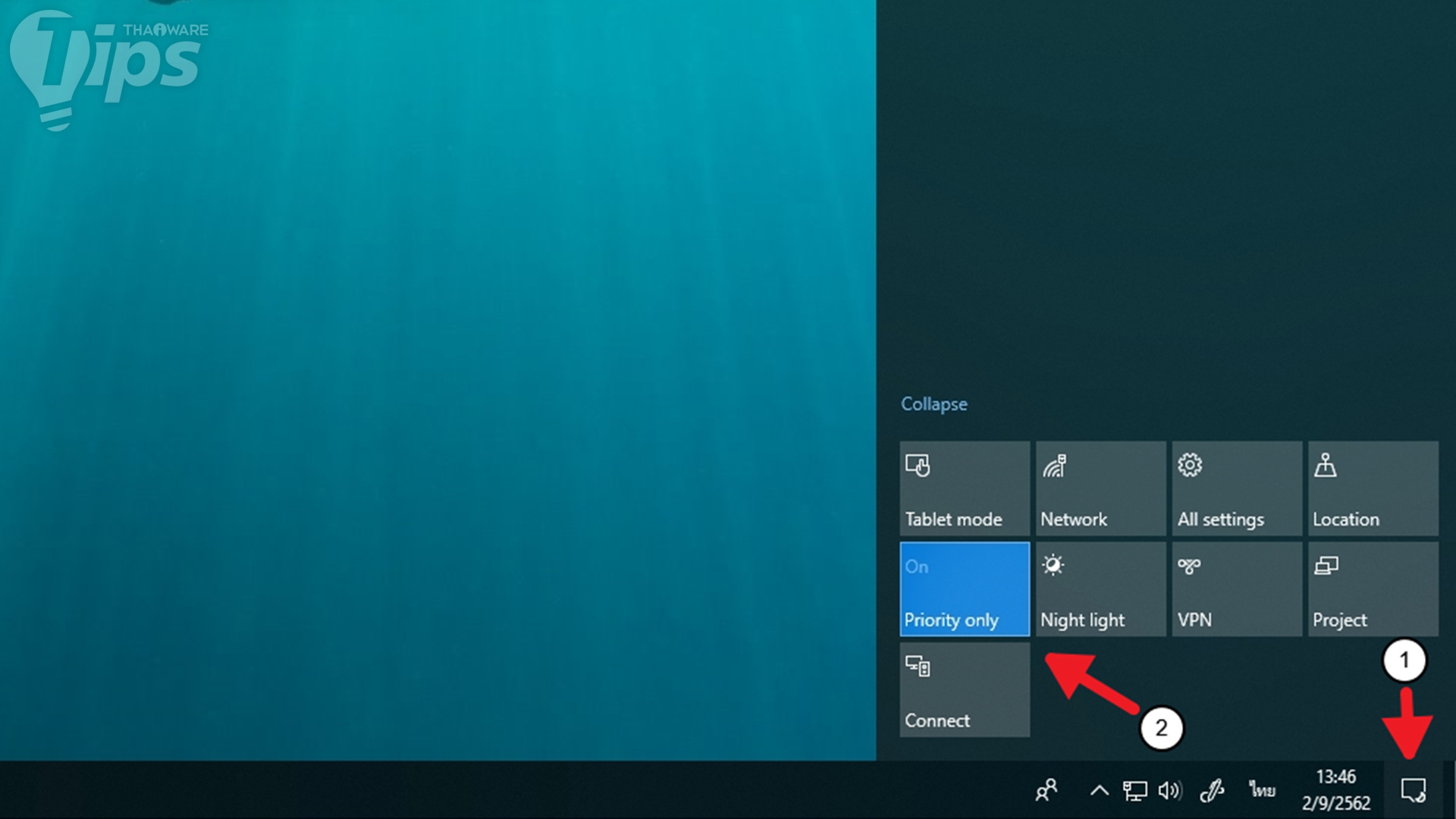
Task: Open the Project display options tile
Action: (1373, 589)
